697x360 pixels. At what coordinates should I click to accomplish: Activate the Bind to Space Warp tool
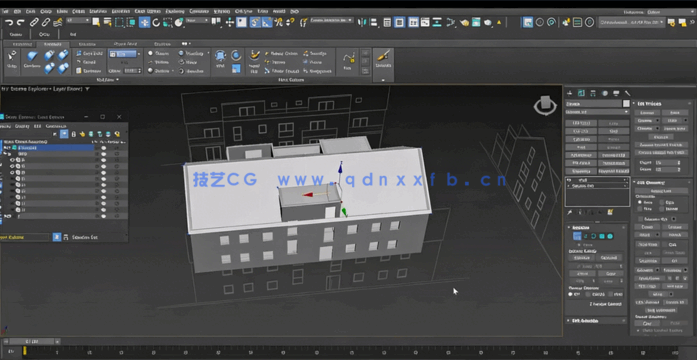[x=58, y=22]
